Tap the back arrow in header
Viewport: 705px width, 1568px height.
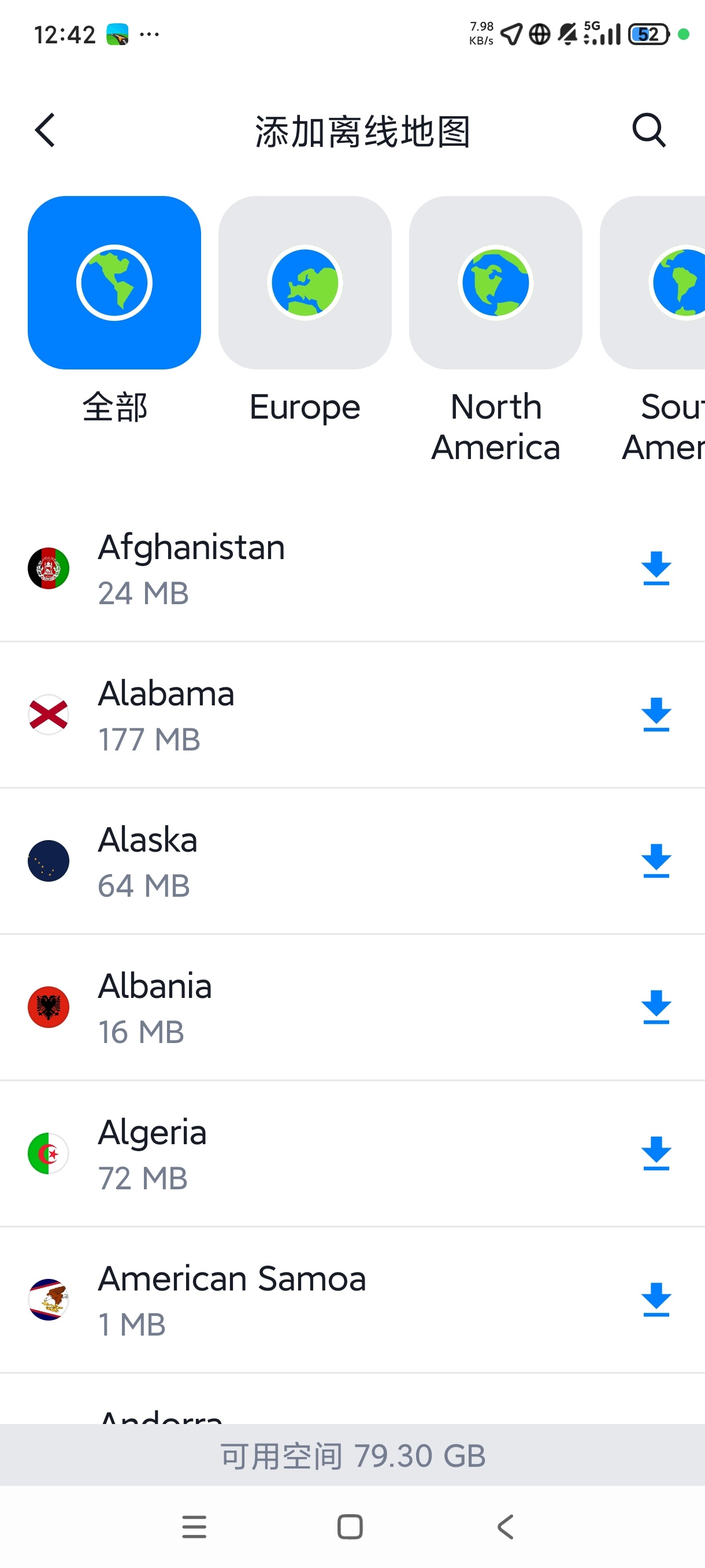click(45, 130)
